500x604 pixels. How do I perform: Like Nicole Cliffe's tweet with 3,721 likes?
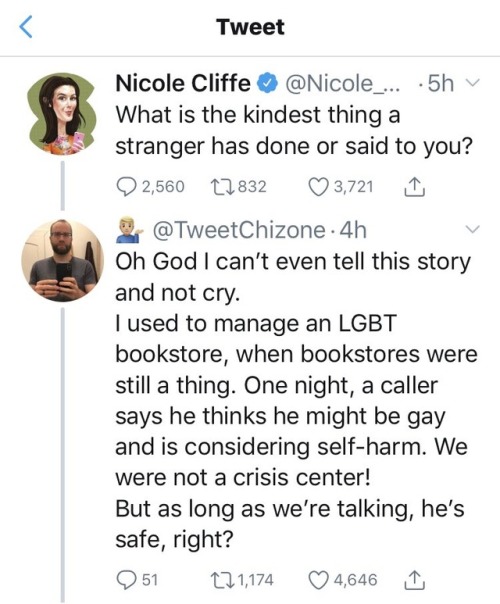(x=341, y=187)
